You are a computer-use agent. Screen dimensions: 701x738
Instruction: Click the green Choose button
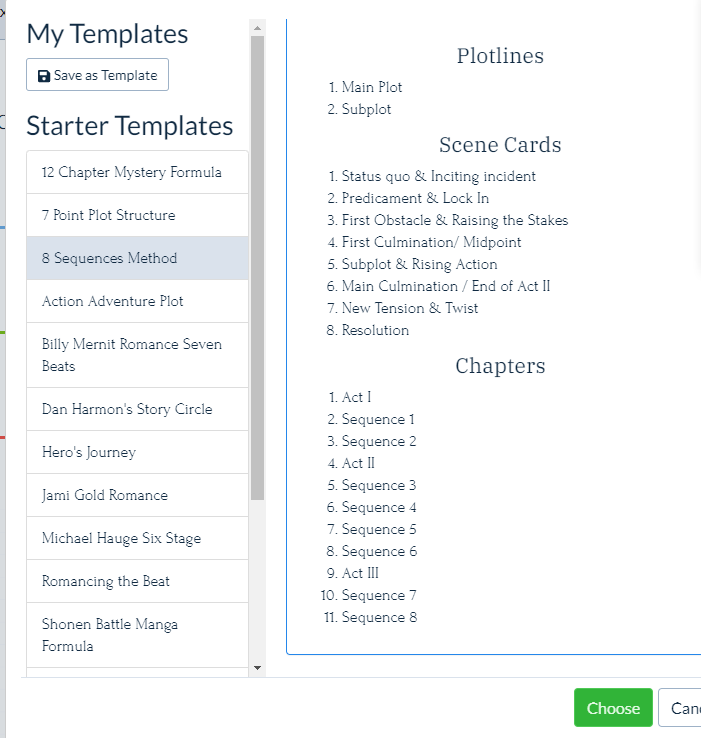613,708
